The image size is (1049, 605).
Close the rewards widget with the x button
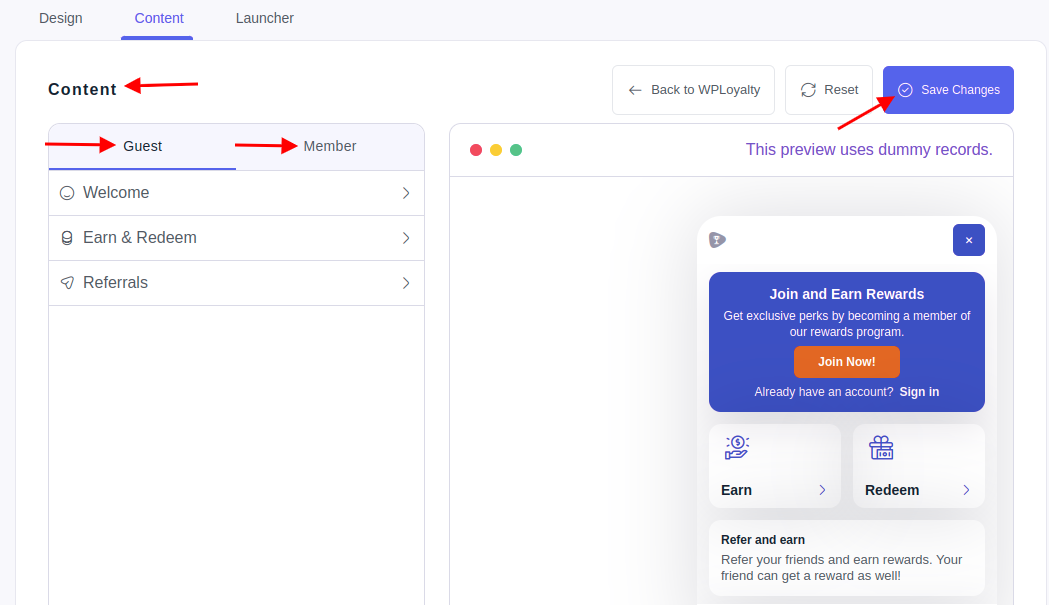968,240
